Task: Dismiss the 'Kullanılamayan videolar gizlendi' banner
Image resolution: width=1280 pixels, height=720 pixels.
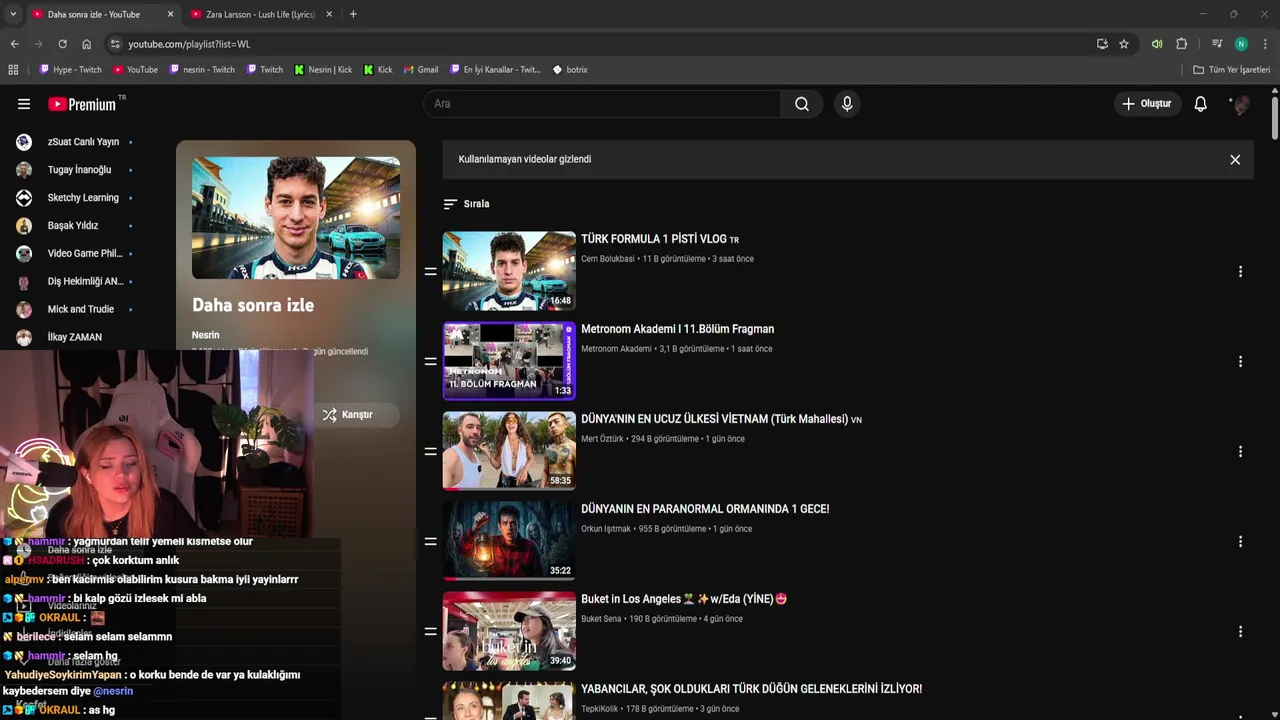Action: click(1235, 160)
